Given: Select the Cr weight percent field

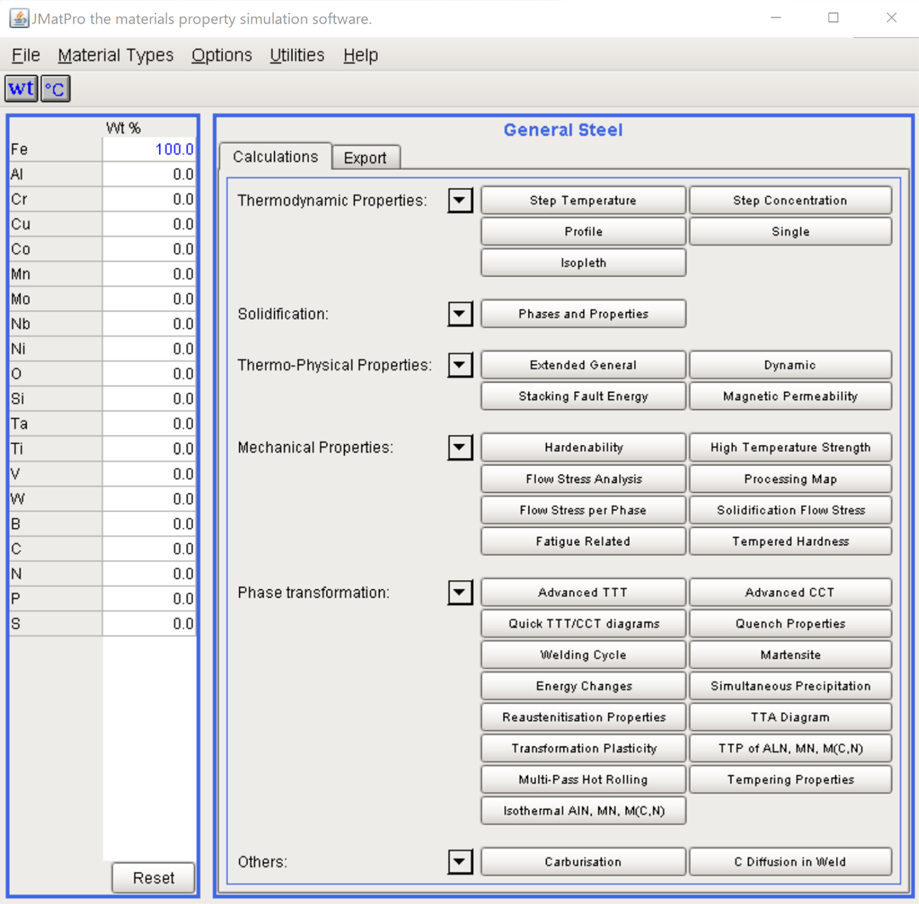Looking at the screenshot, I should (149, 199).
